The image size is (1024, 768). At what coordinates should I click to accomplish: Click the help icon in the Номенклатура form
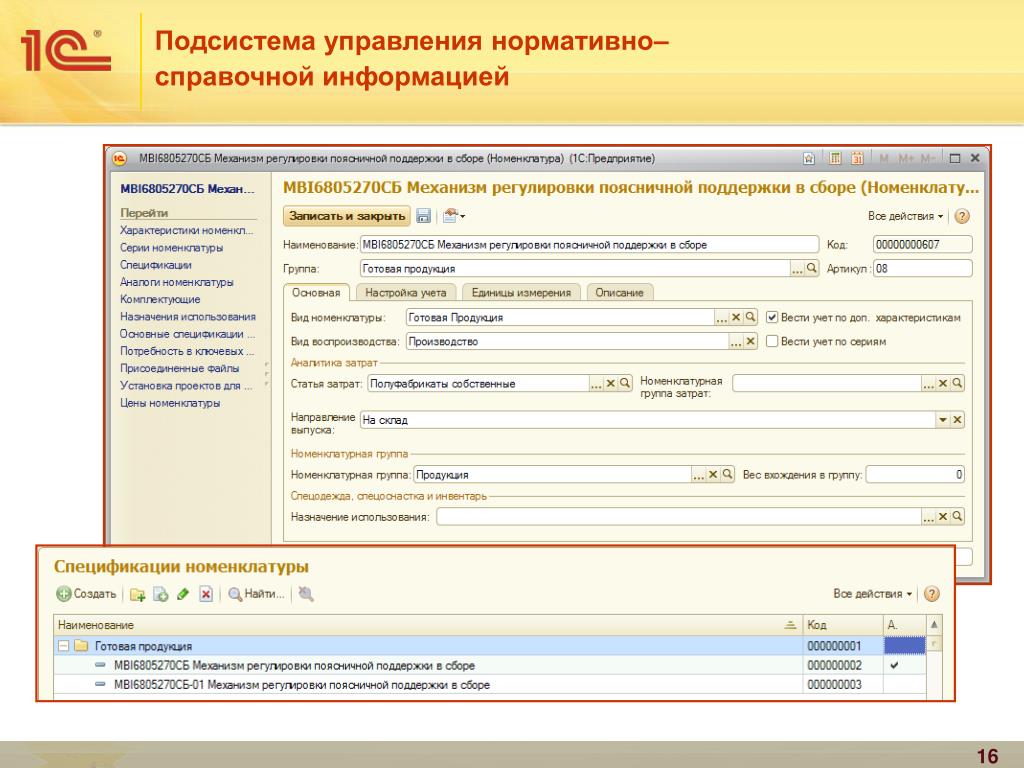point(962,216)
